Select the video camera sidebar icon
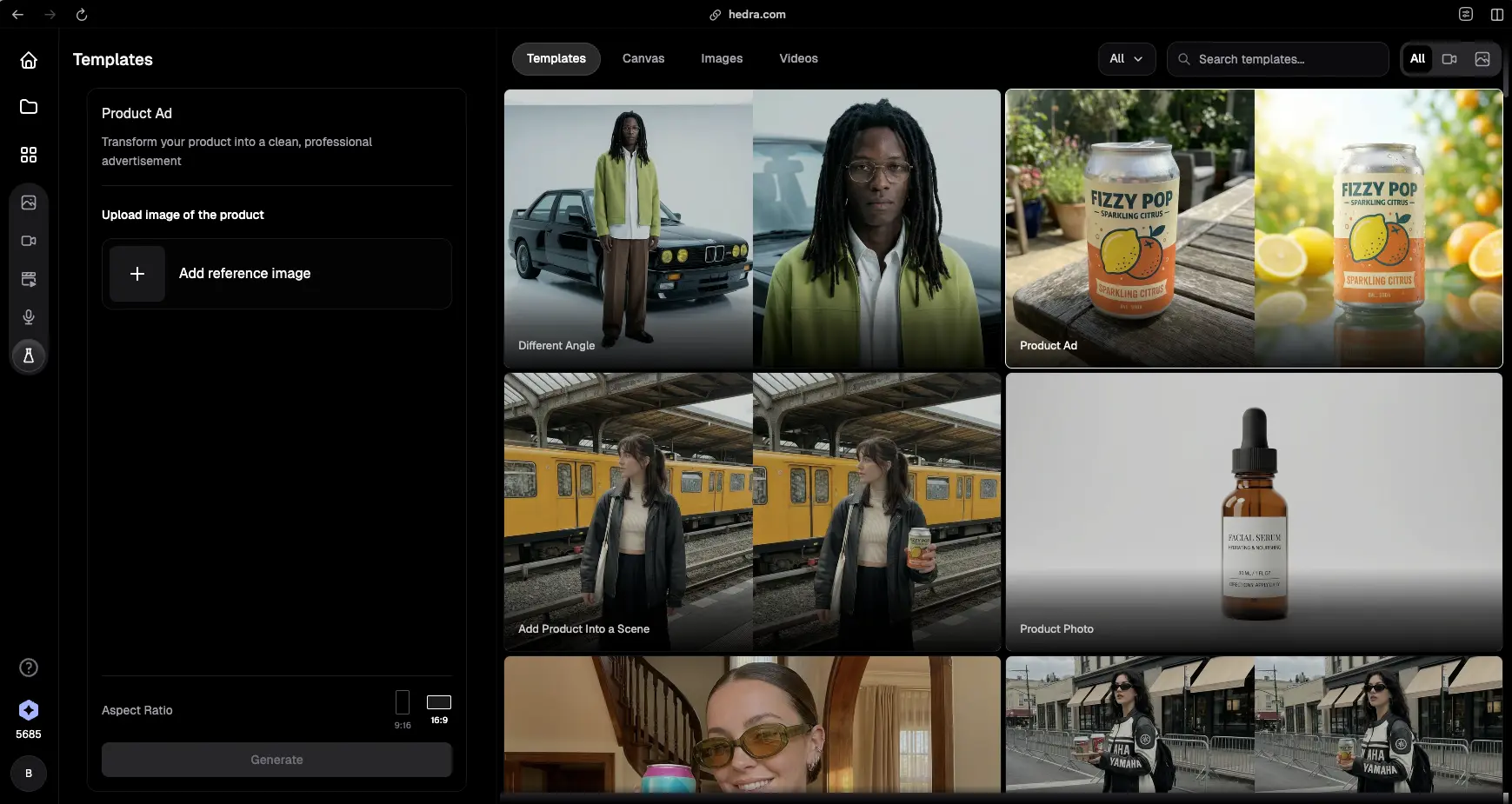This screenshot has width=1512, height=804. [29, 241]
